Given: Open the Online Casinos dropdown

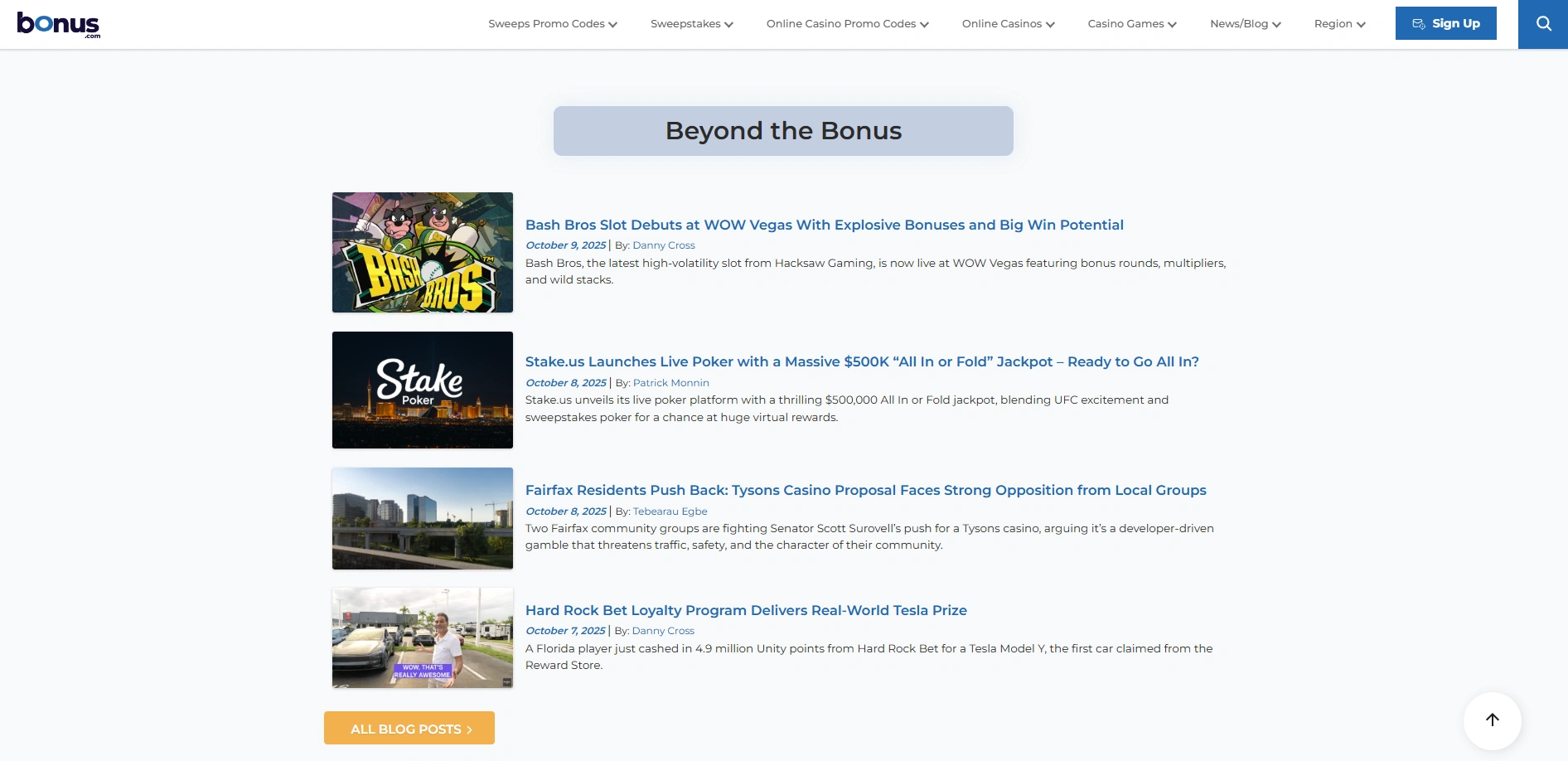Looking at the screenshot, I should click(x=1009, y=24).
